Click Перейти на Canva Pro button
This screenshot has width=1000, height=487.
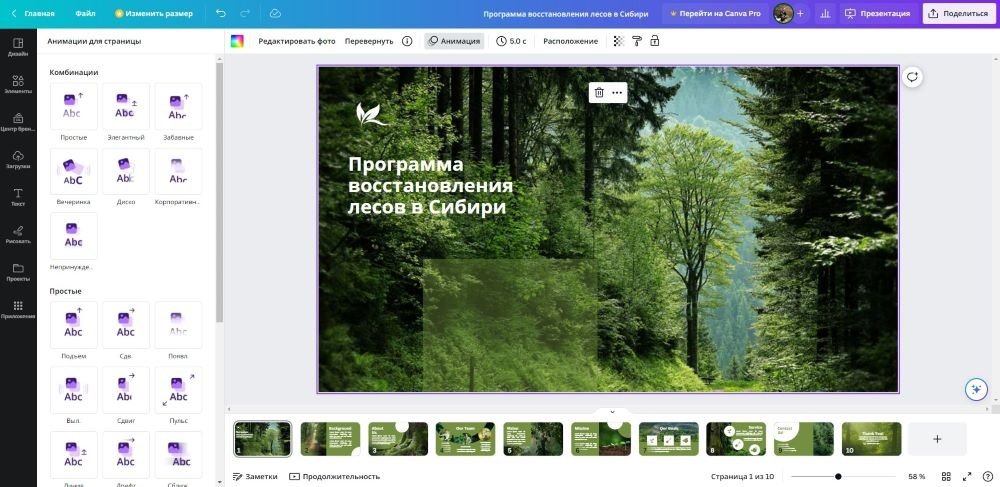(x=714, y=14)
